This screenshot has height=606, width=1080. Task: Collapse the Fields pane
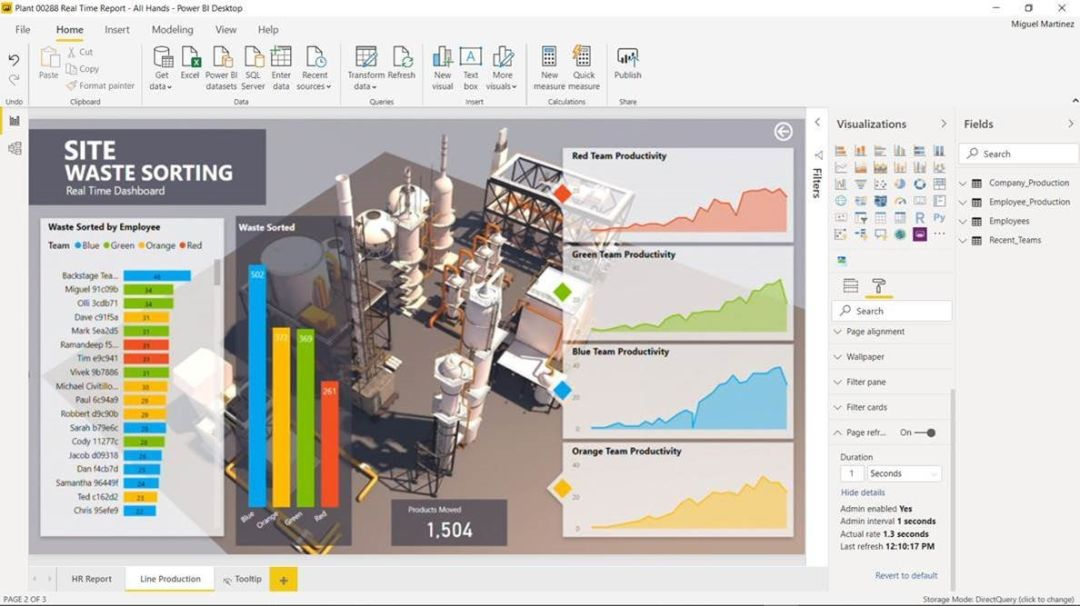click(x=1070, y=123)
